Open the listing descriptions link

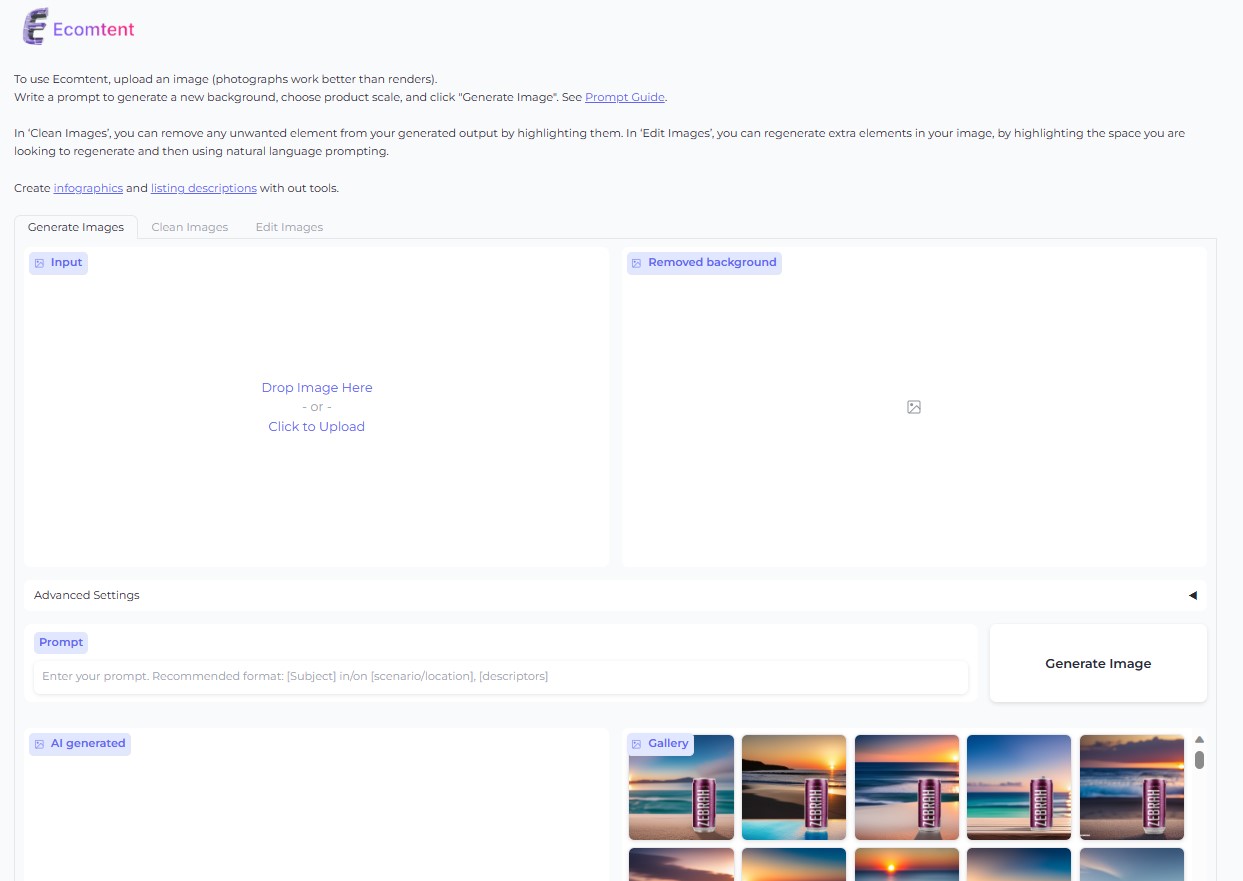[204, 188]
